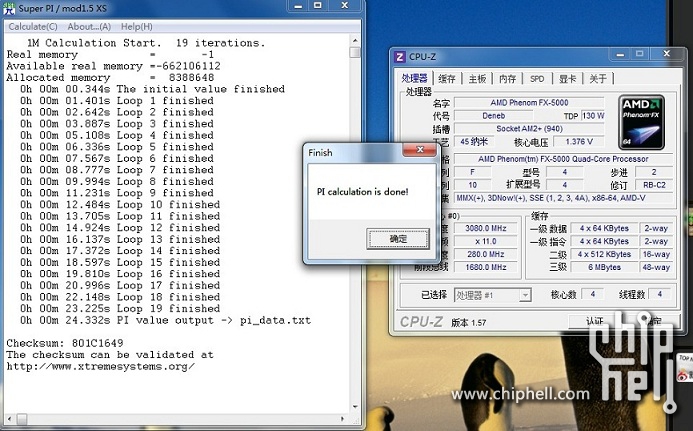Viewport: 693px width, 431px height.
Task: Click the Super PI vertical scrollbar up arrow
Action: [355, 41]
